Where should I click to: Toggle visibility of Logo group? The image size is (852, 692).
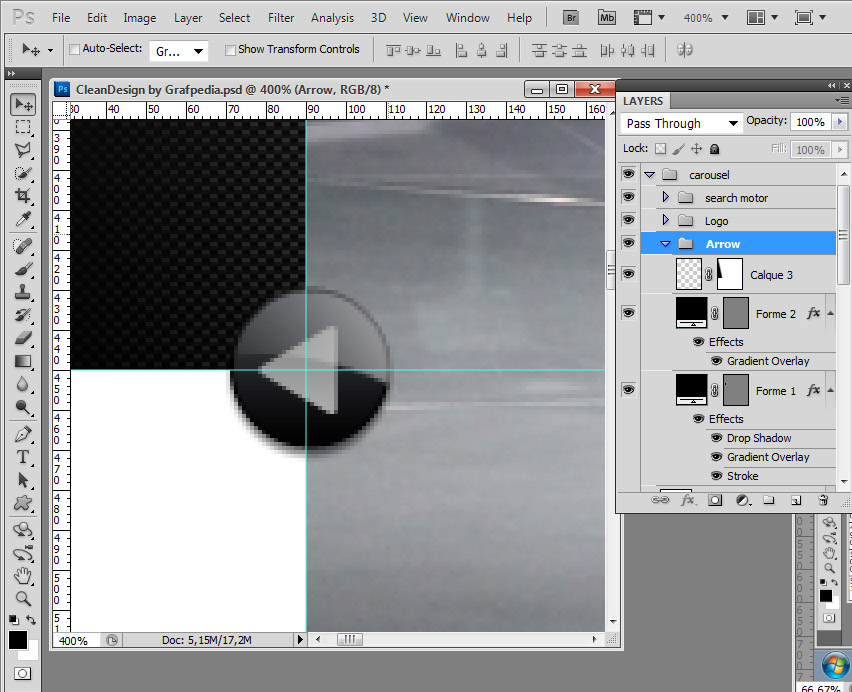tap(628, 219)
